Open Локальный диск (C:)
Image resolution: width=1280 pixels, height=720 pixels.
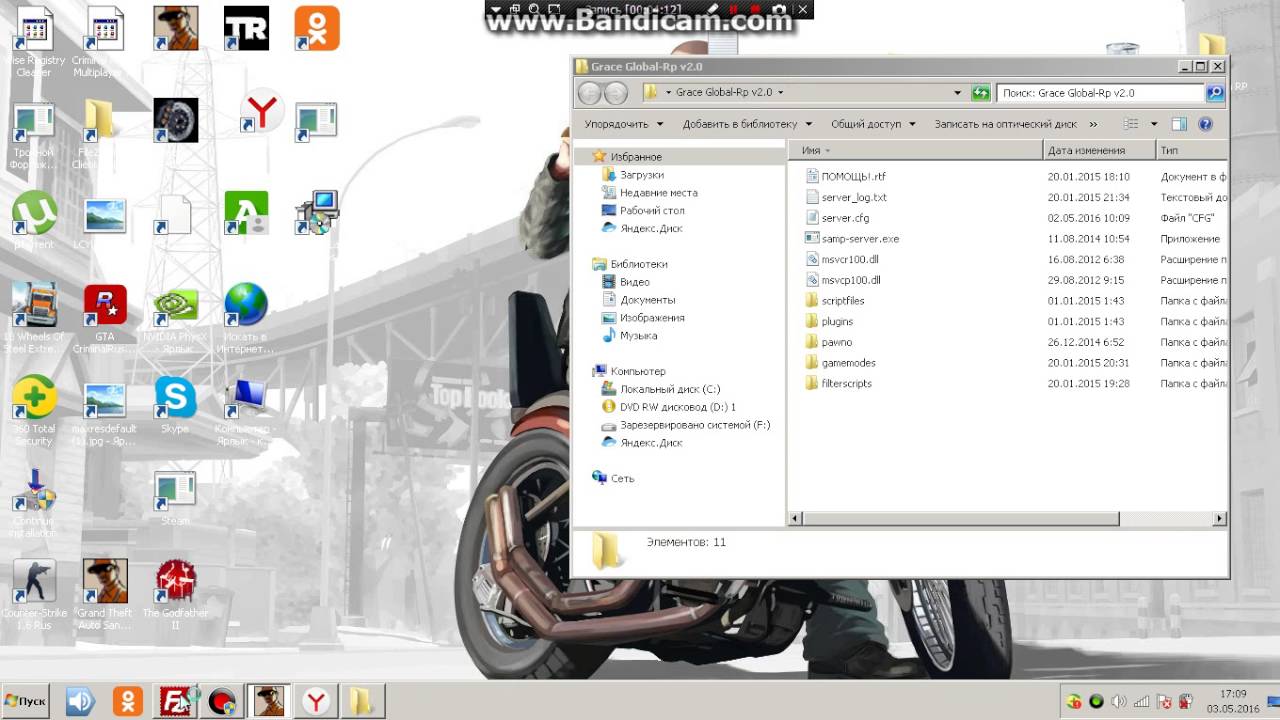[x=660, y=389]
